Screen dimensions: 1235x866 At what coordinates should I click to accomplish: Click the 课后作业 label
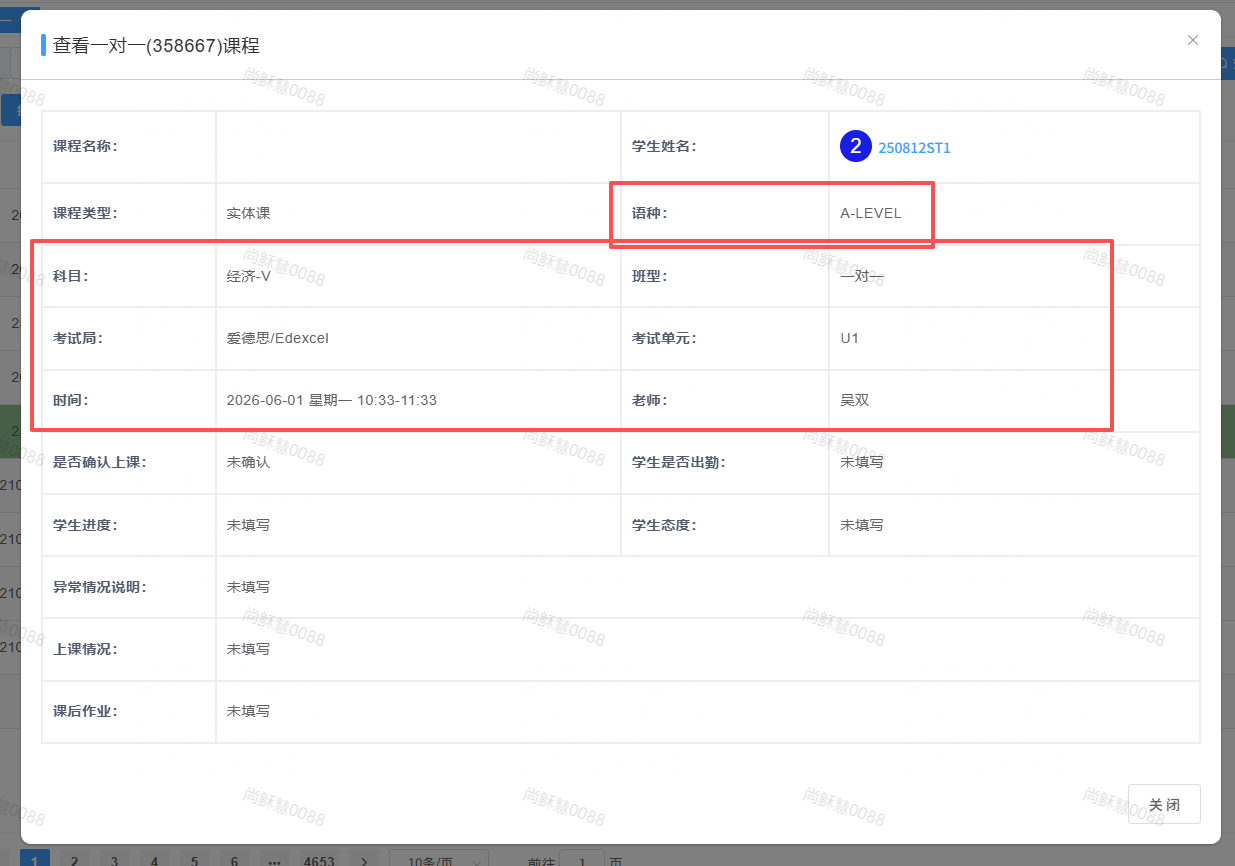coord(85,711)
